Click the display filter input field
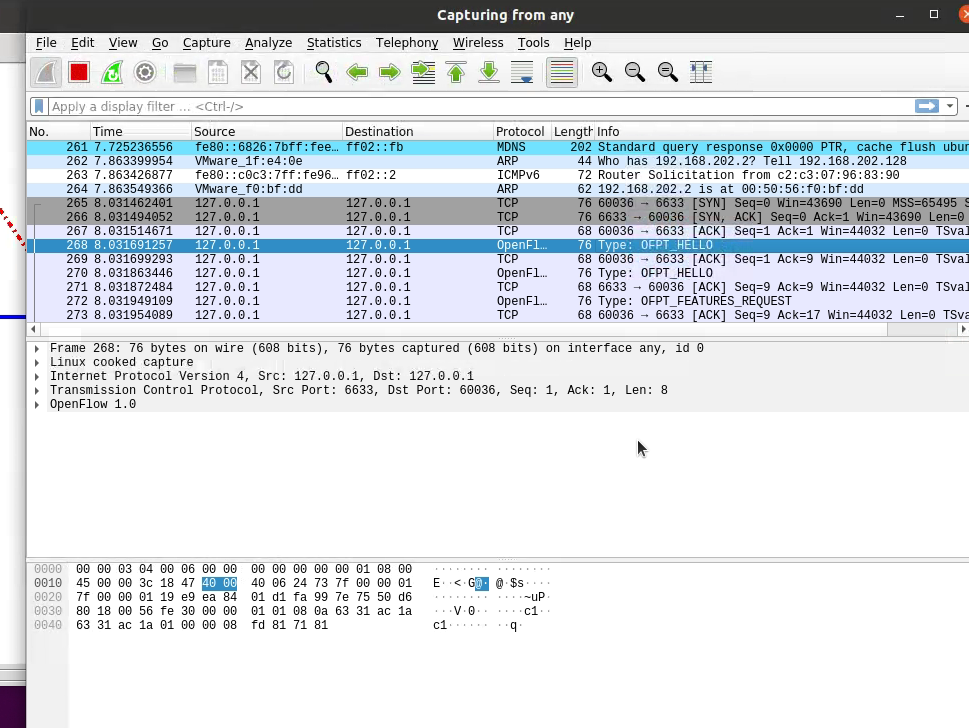The height and width of the screenshot is (728, 969). click(x=480, y=106)
